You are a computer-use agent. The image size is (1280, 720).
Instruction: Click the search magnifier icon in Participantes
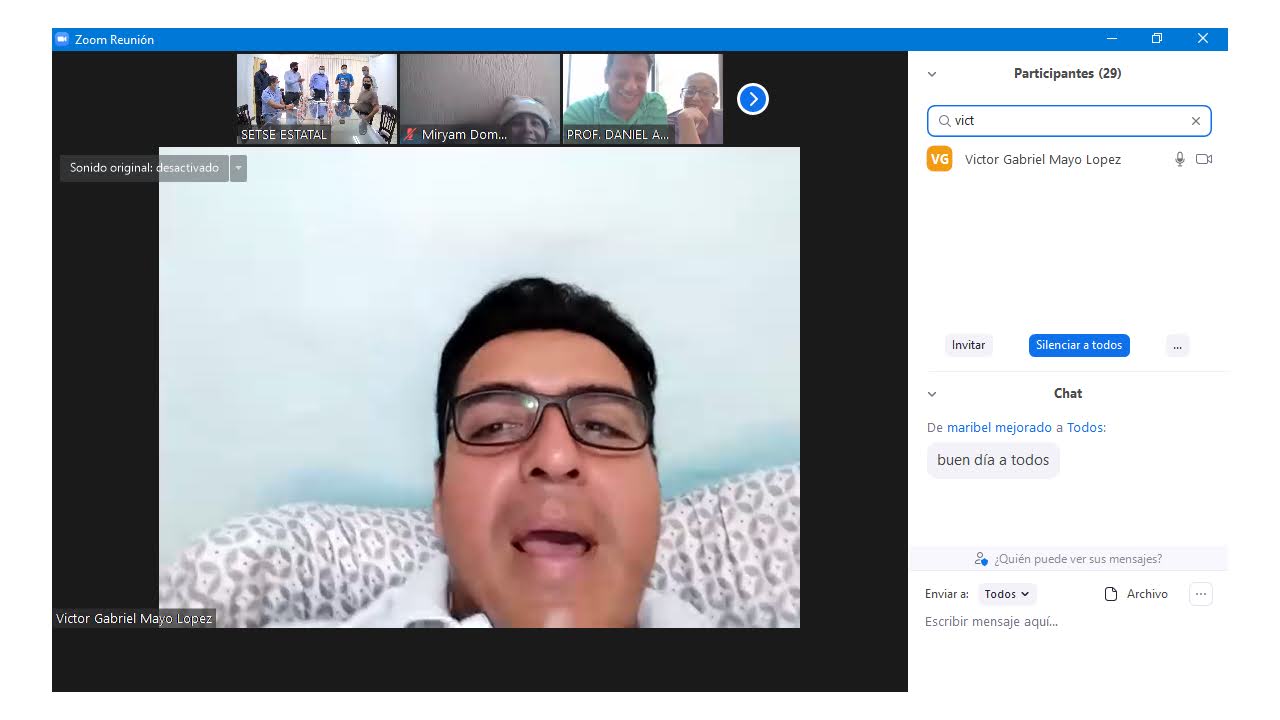tap(944, 121)
